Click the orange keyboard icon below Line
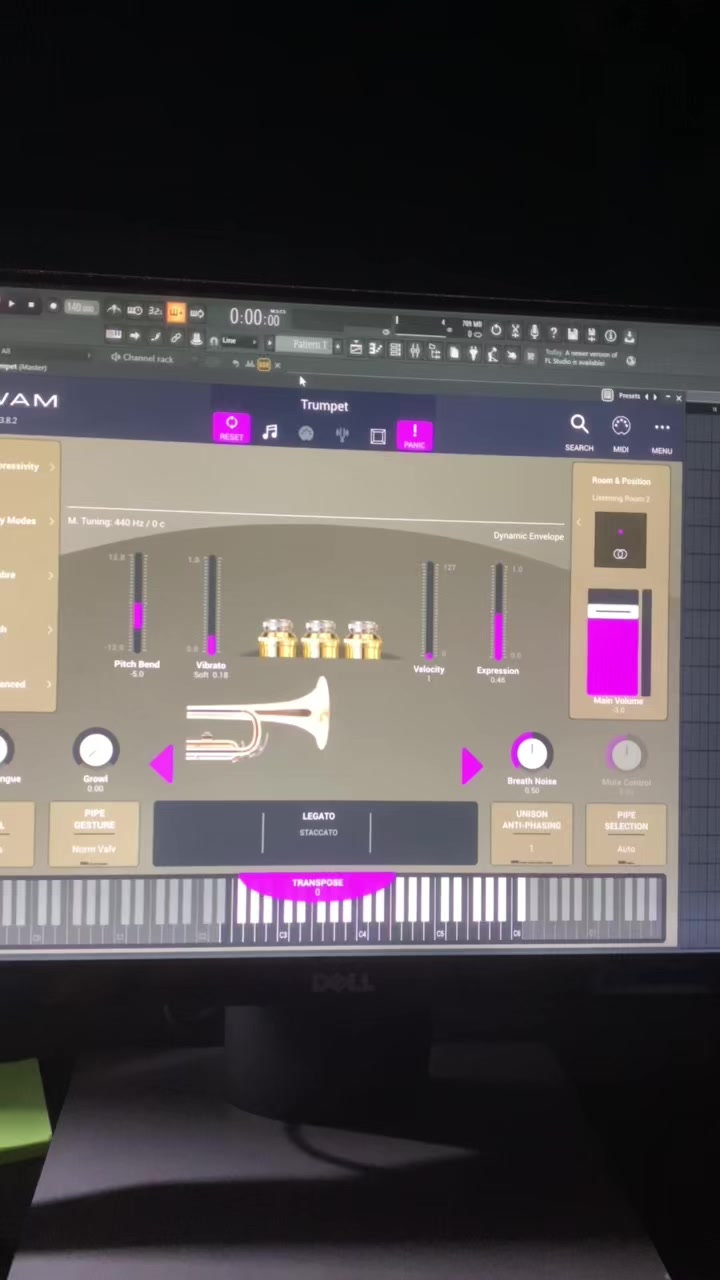The width and height of the screenshot is (720, 1280). point(263,365)
